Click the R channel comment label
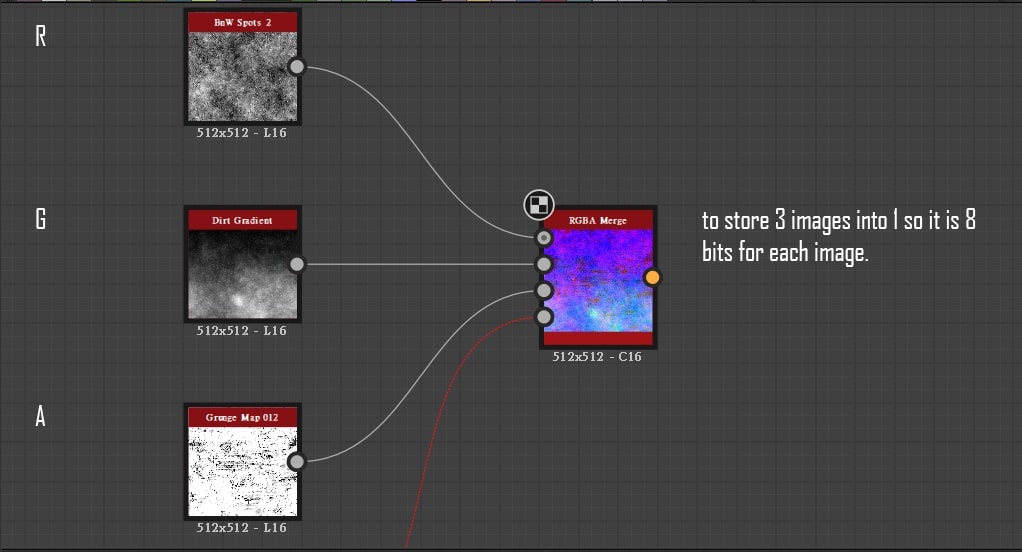 40,36
